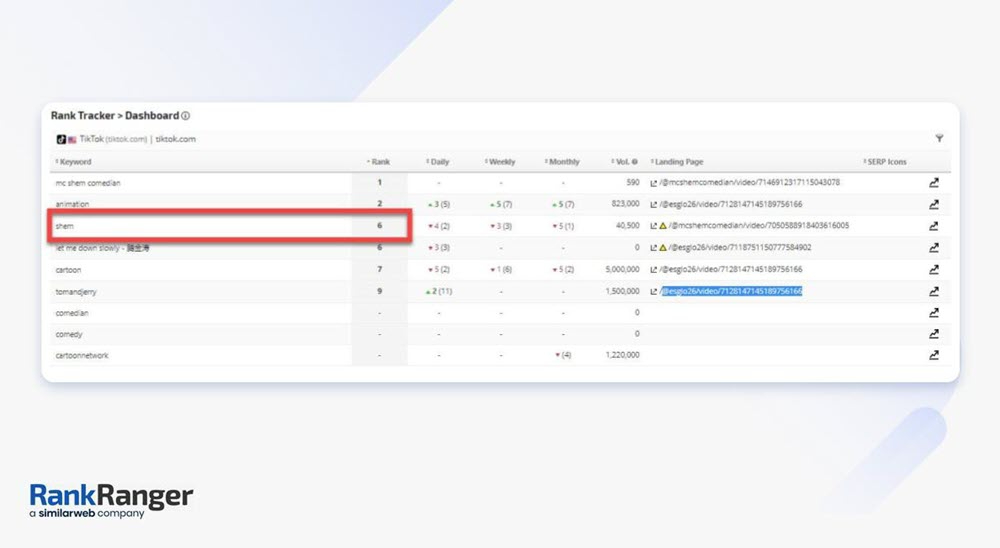Click external link icon for tomandjerry landing page
Image resolution: width=1000 pixels, height=548 pixels.
pos(653,291)
